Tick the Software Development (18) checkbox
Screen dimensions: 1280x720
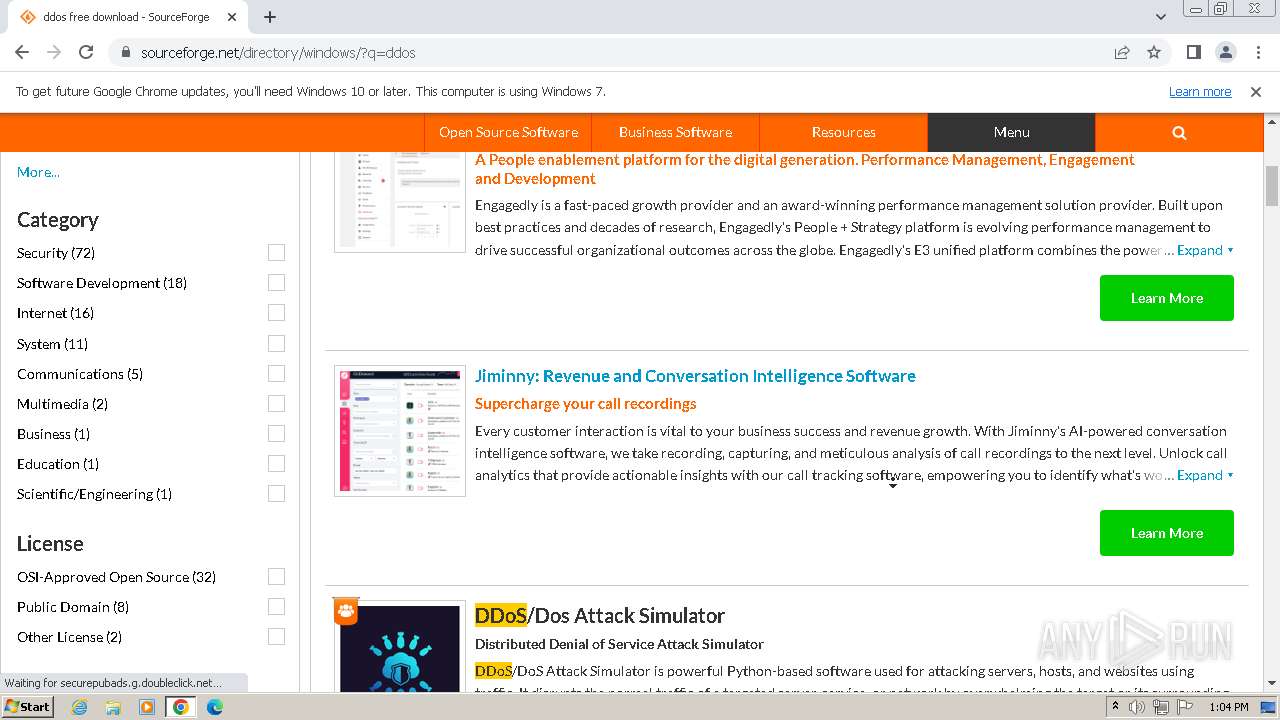tap(276, 283)
